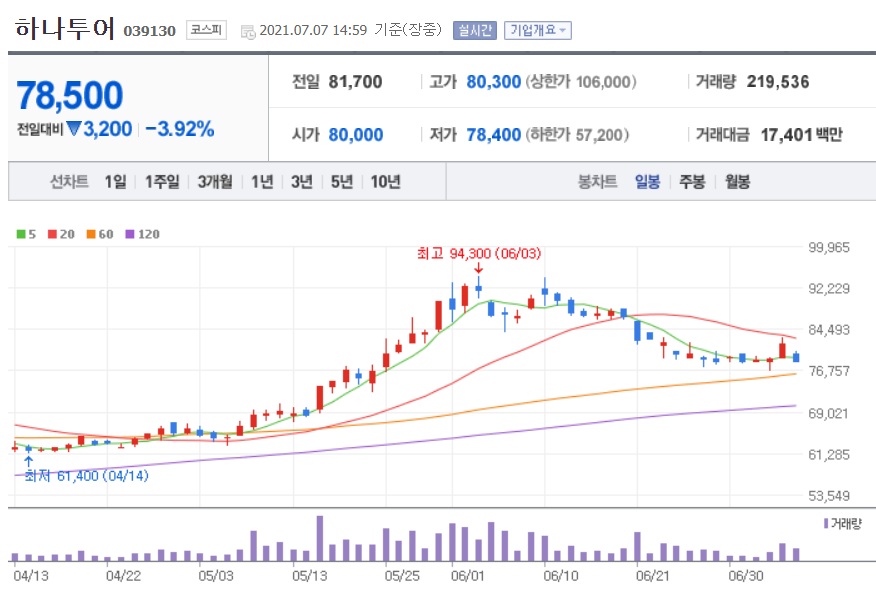Click the upper limit 상한가 106,000 text
Screen dimensions: 876x594
point(581,82)
